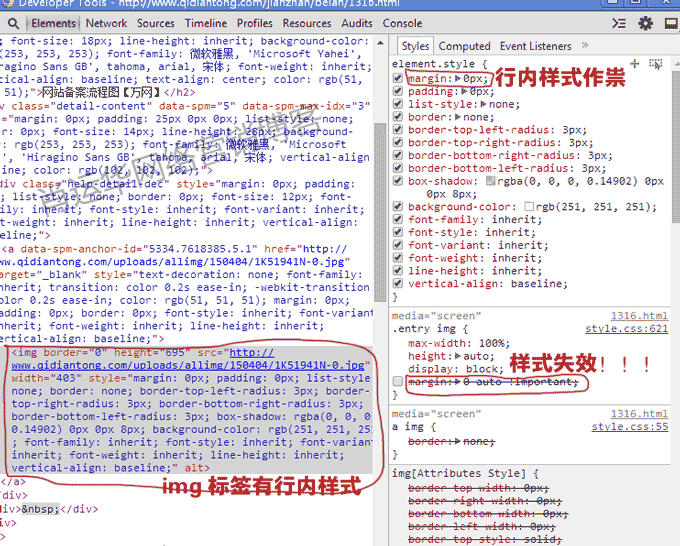Toggle vertical-align: baseline checkbox
The width and height of the screenshot is (680, 546).
tap(398, 283)
